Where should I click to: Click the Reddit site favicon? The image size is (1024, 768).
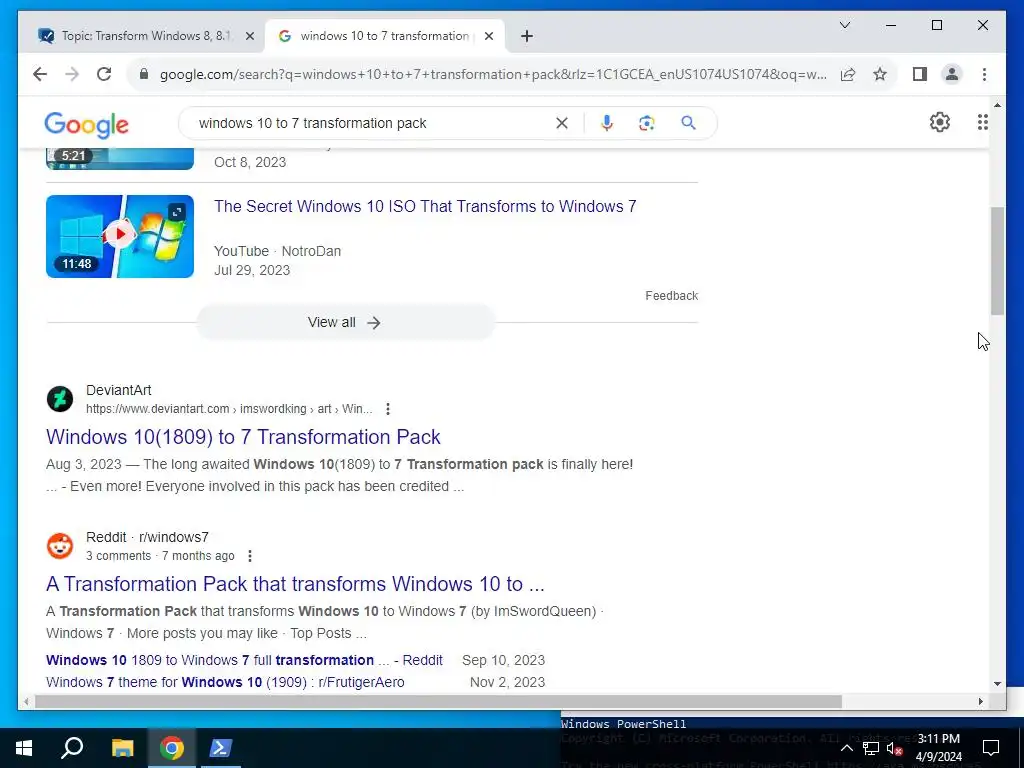(59, 546)
